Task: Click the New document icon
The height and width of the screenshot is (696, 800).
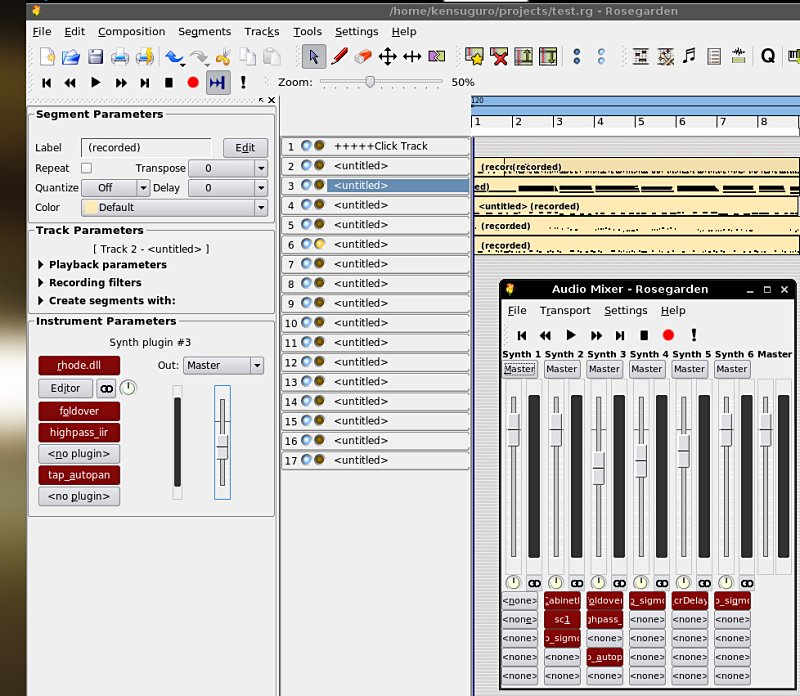Action: (x=47, y=56)
